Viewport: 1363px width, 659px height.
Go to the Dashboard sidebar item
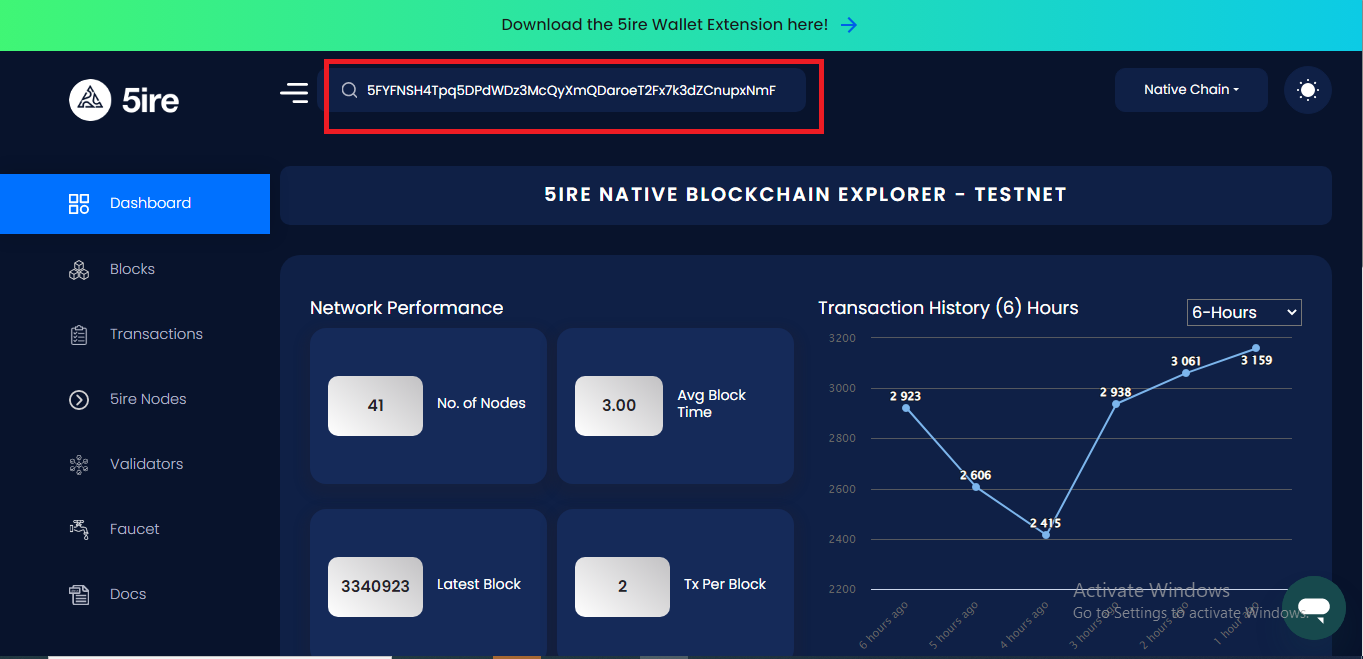pos(135,204)
